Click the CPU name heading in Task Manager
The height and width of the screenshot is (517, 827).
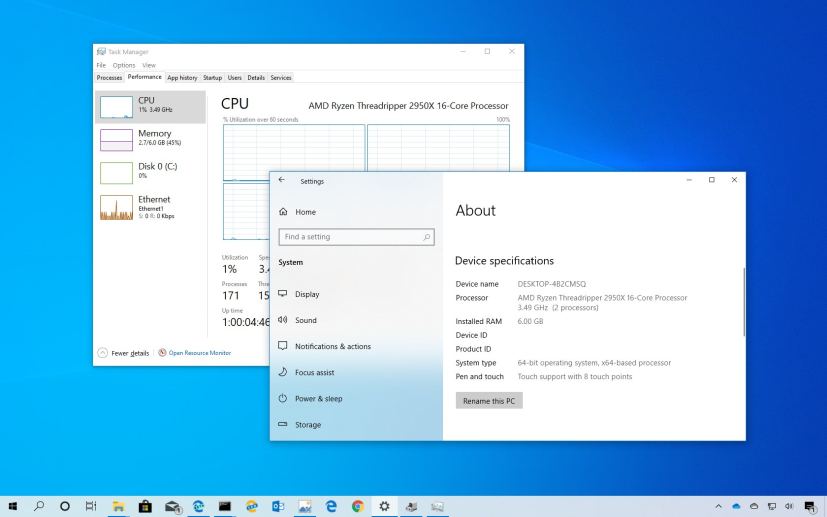click(408, 106)
